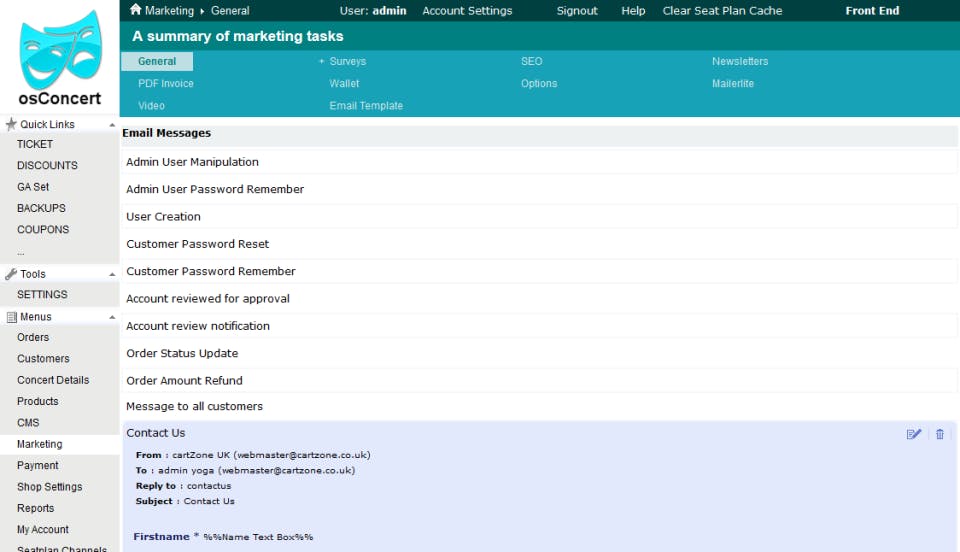
Task: Open the Shop Settings menu
Action: [50, 487]
